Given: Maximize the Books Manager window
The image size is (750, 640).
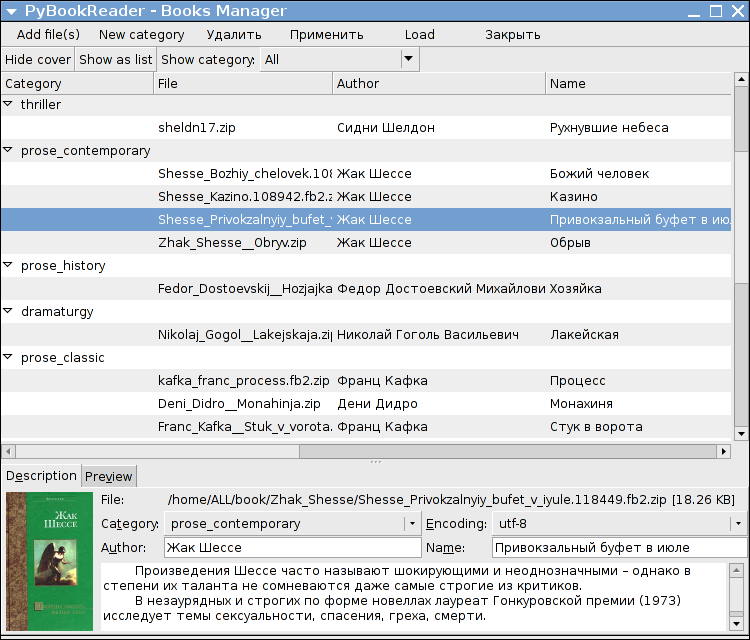Looking at the screenshot, I should (x=716, y=11).
